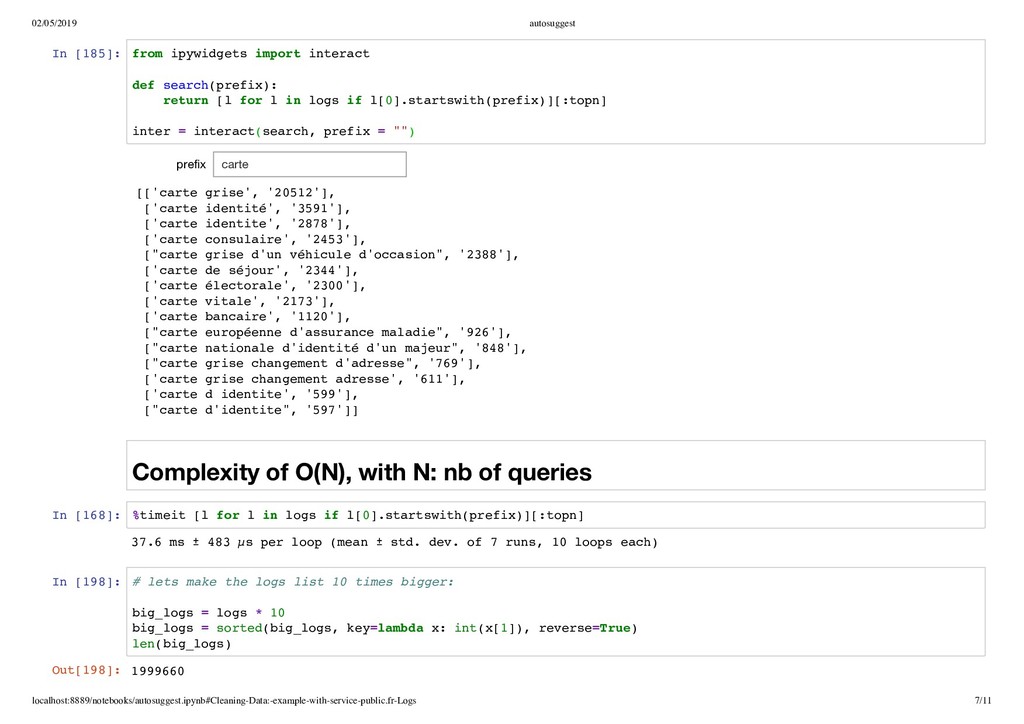1024x724 pixels.
Task: Select the In [198] cell prompt
Action: [86, 582]
